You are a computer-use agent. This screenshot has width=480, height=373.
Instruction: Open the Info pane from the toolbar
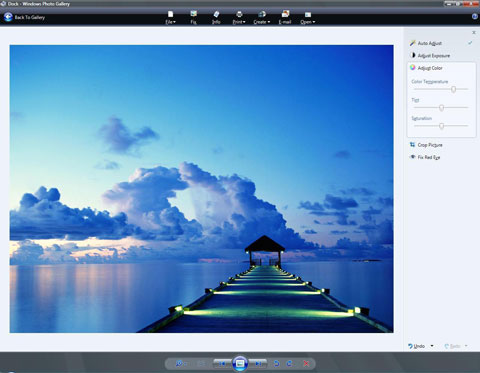pyautogui.click(x=216, y=17)
